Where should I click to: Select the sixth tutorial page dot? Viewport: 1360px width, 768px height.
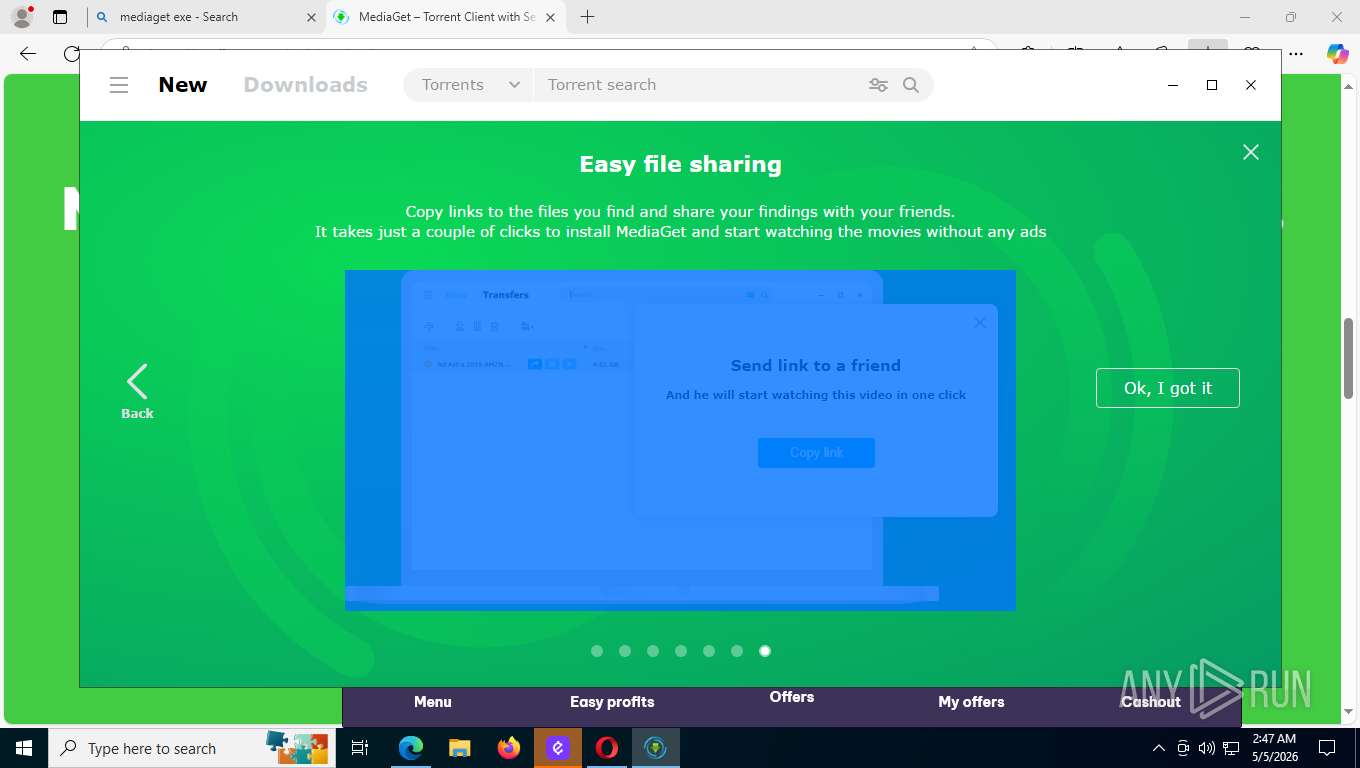[x=737, y=651]
